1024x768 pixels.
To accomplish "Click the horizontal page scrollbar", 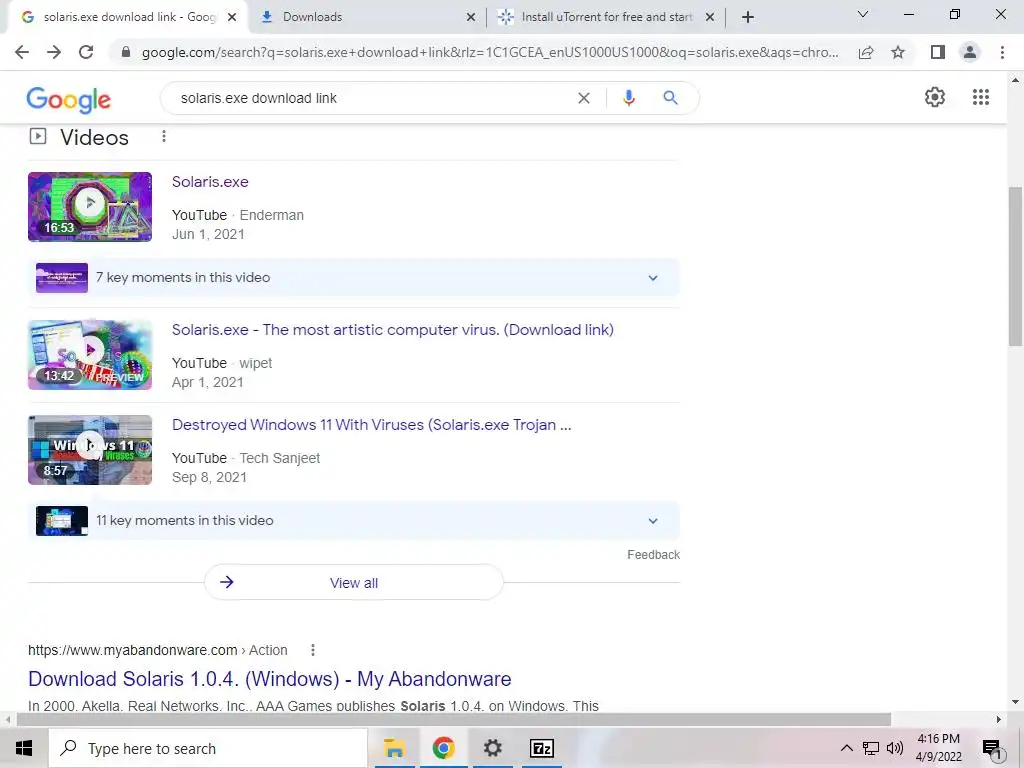I will click(454, 720).
